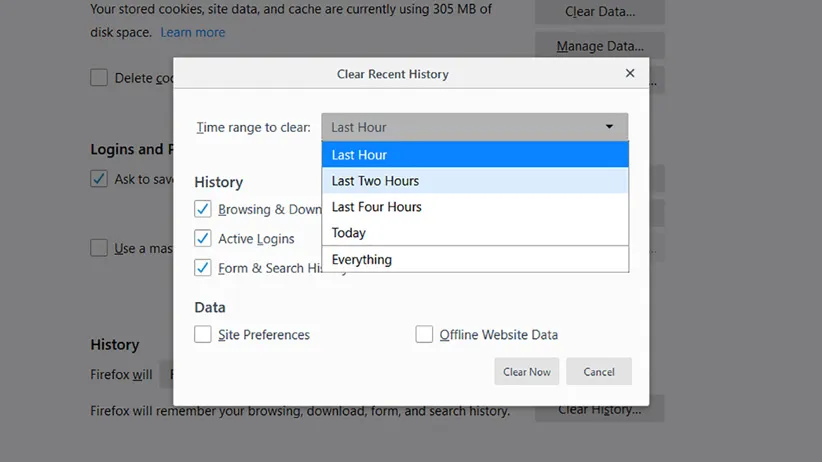Select Last Hour in the dropdown list
Image resolution: width=822 pixels, height=462 pixels.
tap(475, 155)
